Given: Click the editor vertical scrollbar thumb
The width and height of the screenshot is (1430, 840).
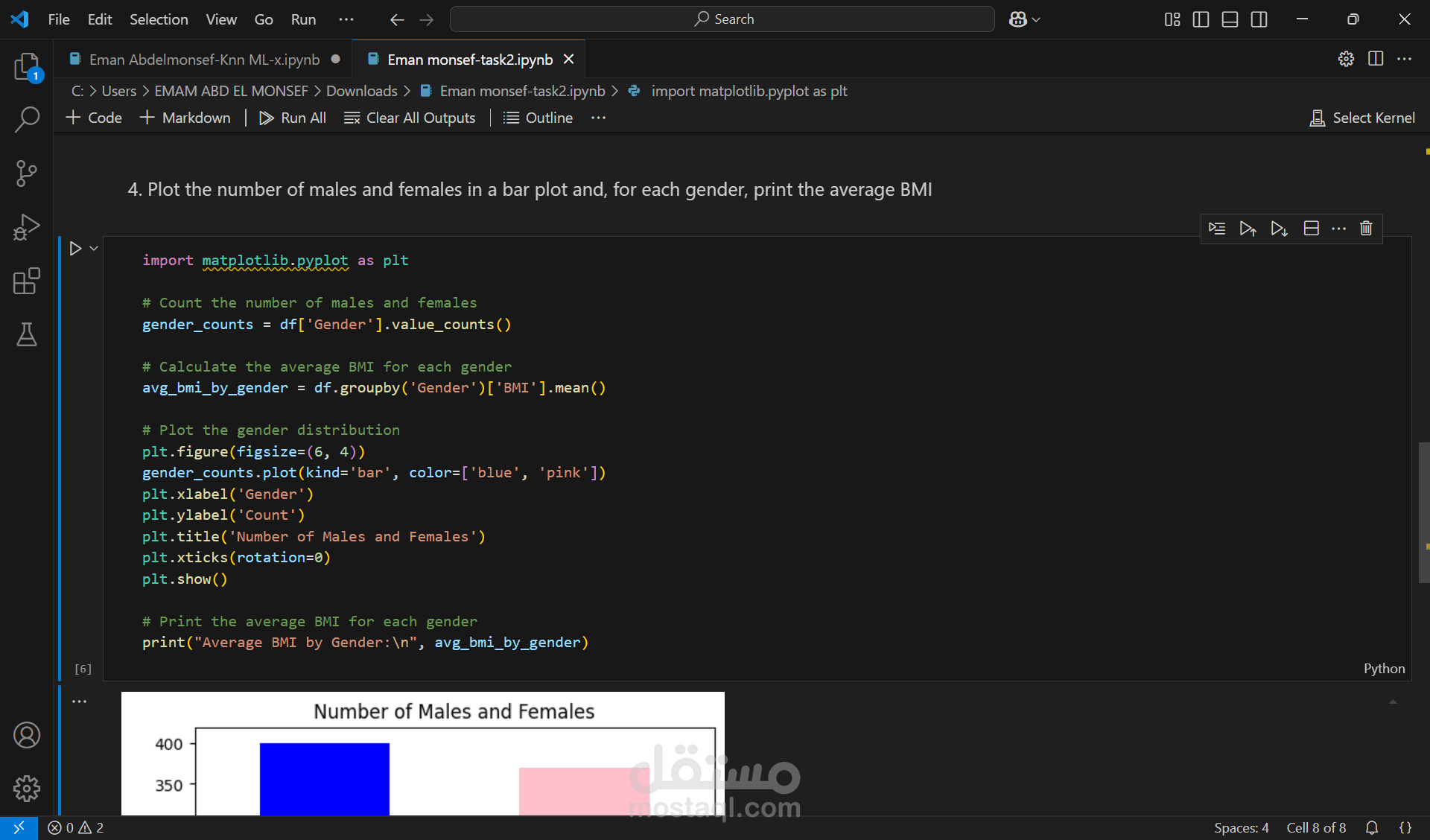Looking at the screenshot, I should (x=1423, y=512).
